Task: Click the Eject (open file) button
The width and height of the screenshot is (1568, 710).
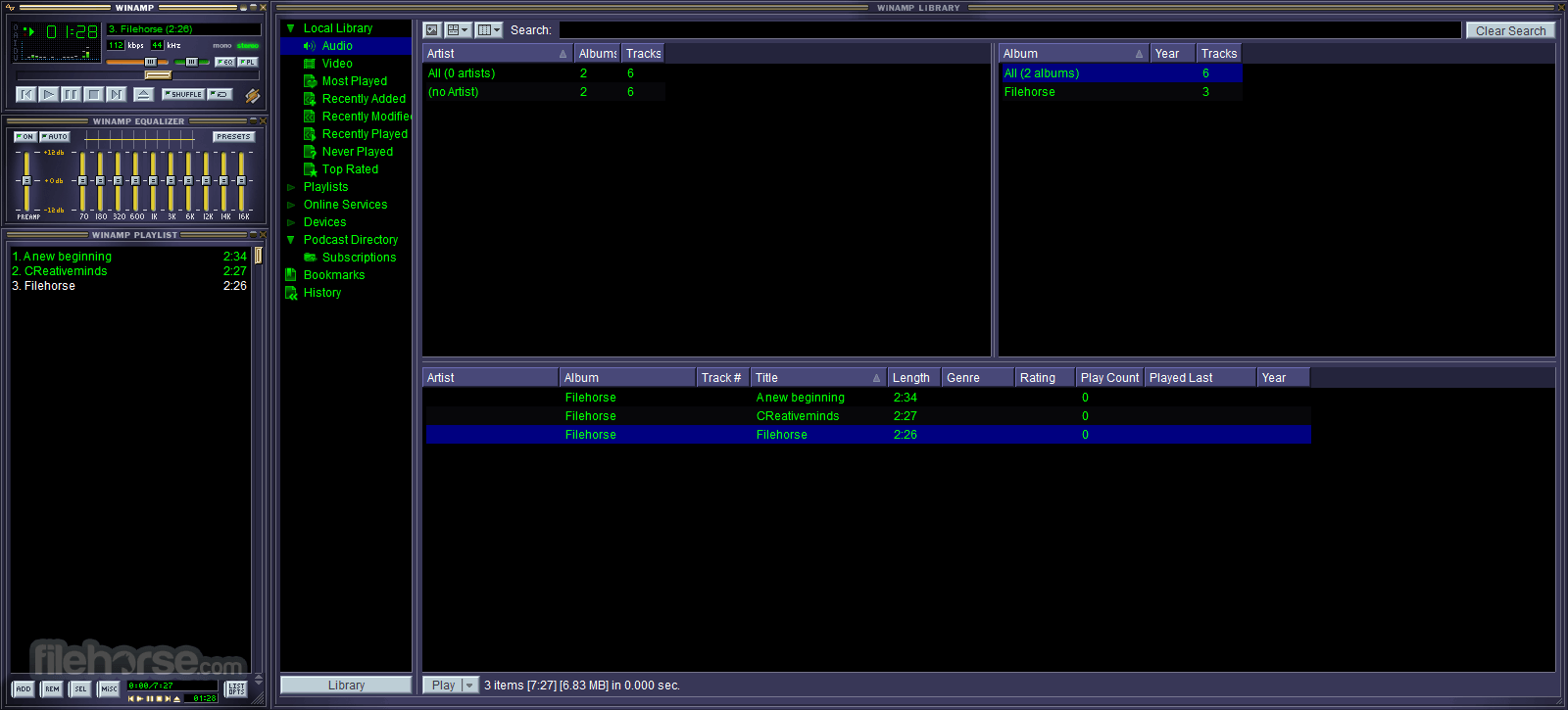Action: [x=143, y=94]
